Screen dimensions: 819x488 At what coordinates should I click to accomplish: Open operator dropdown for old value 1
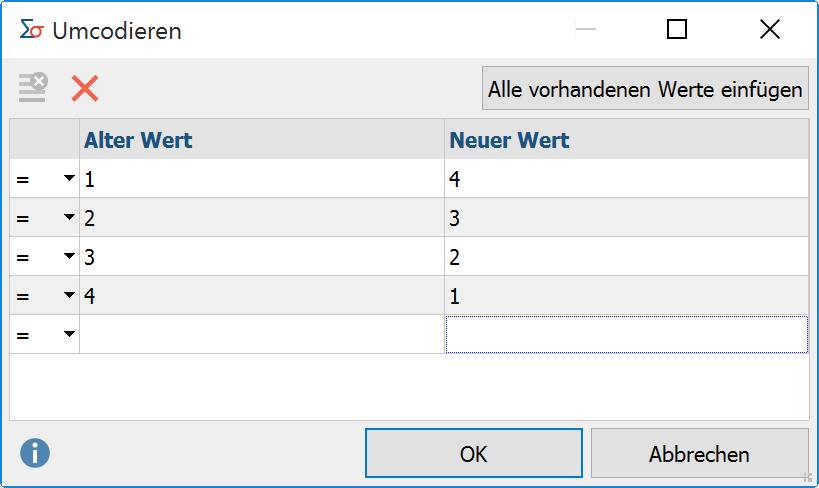(x=69, y=179)
